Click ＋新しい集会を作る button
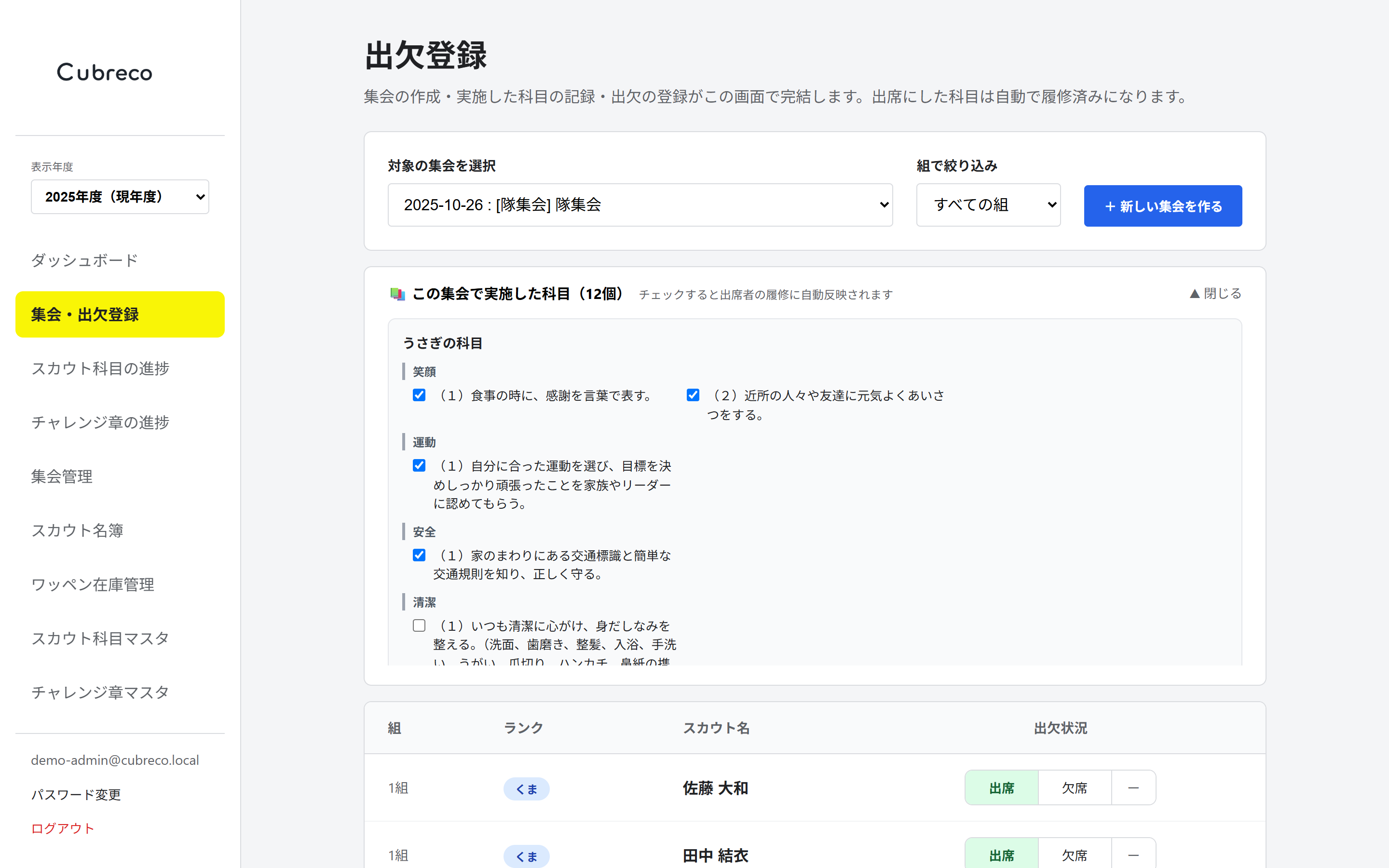This screenshot has height=868, width=1389. pyautogui.click(x=1163, y=206)
